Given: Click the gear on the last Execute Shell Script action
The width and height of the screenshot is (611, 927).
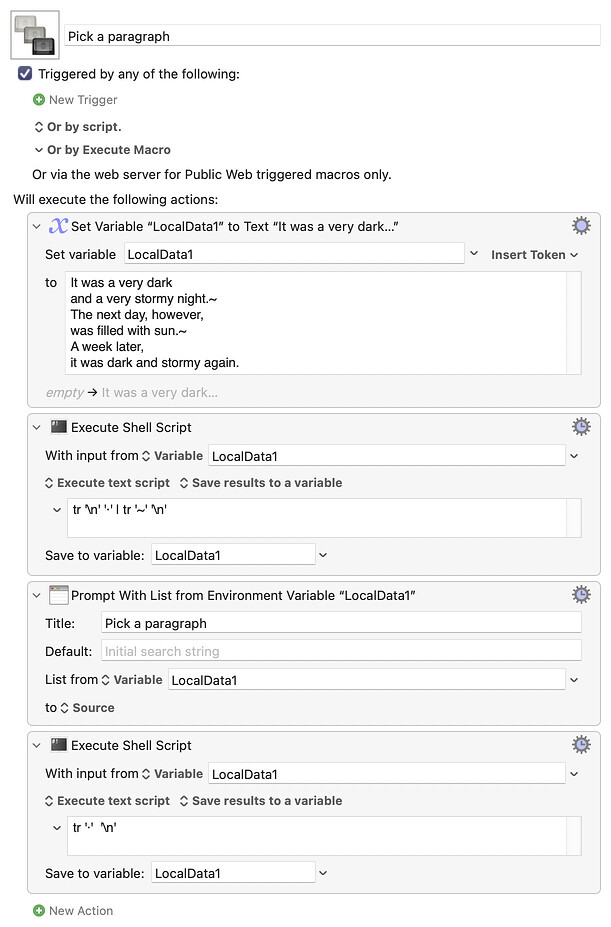Looking at the screenshot, I should 581,744.
